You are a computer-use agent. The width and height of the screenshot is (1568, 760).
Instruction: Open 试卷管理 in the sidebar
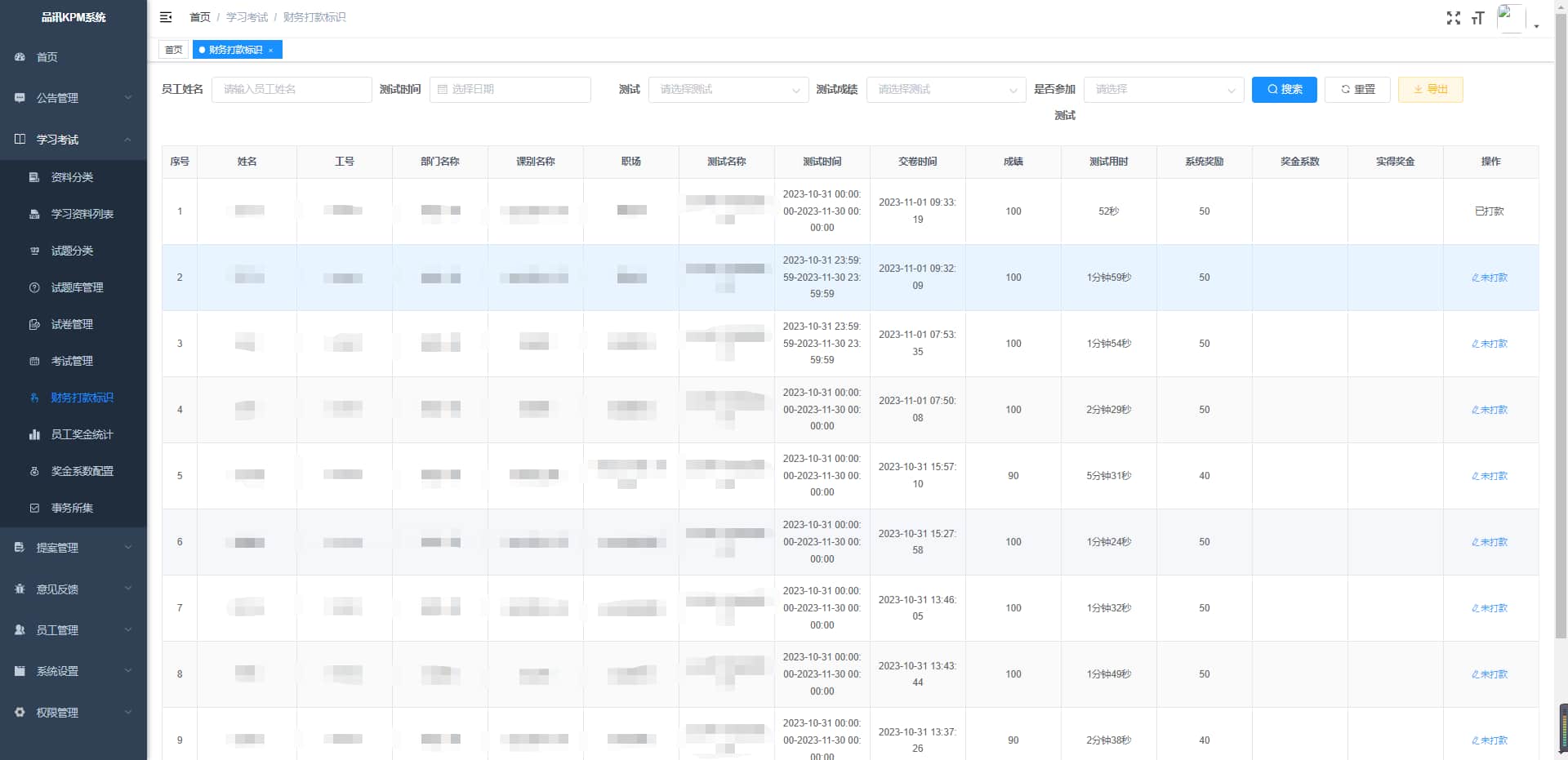[x=73, y=324]
